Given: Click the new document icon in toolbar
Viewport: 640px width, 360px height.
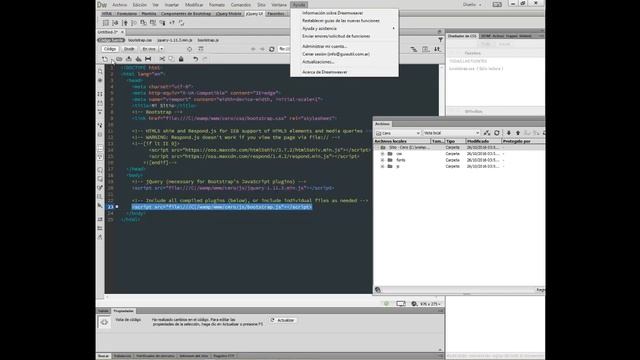Looking at the screenshot, I should [x=105, y=59].
